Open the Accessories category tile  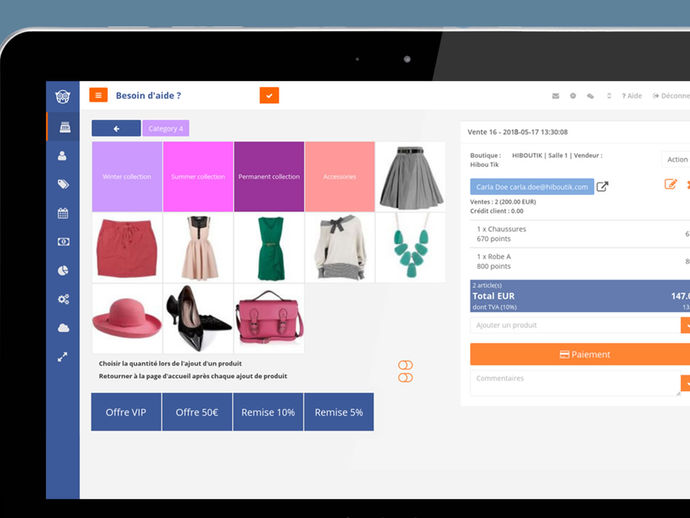point(340,176)
